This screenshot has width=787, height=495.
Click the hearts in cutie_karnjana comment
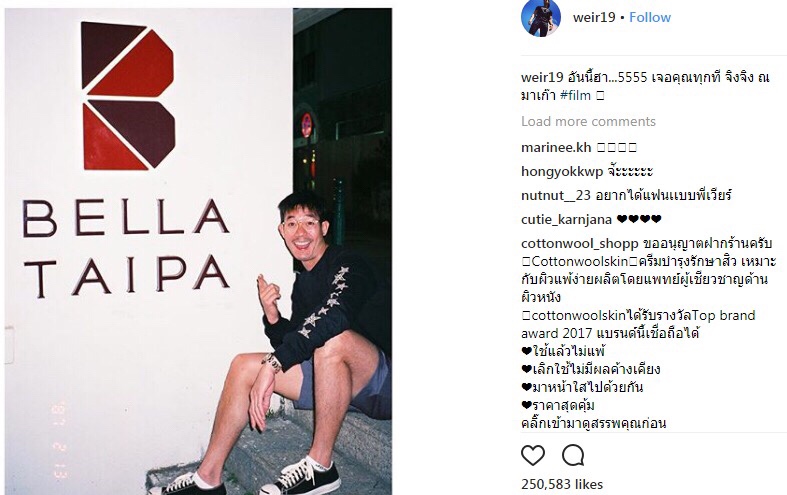coord(639,219)
